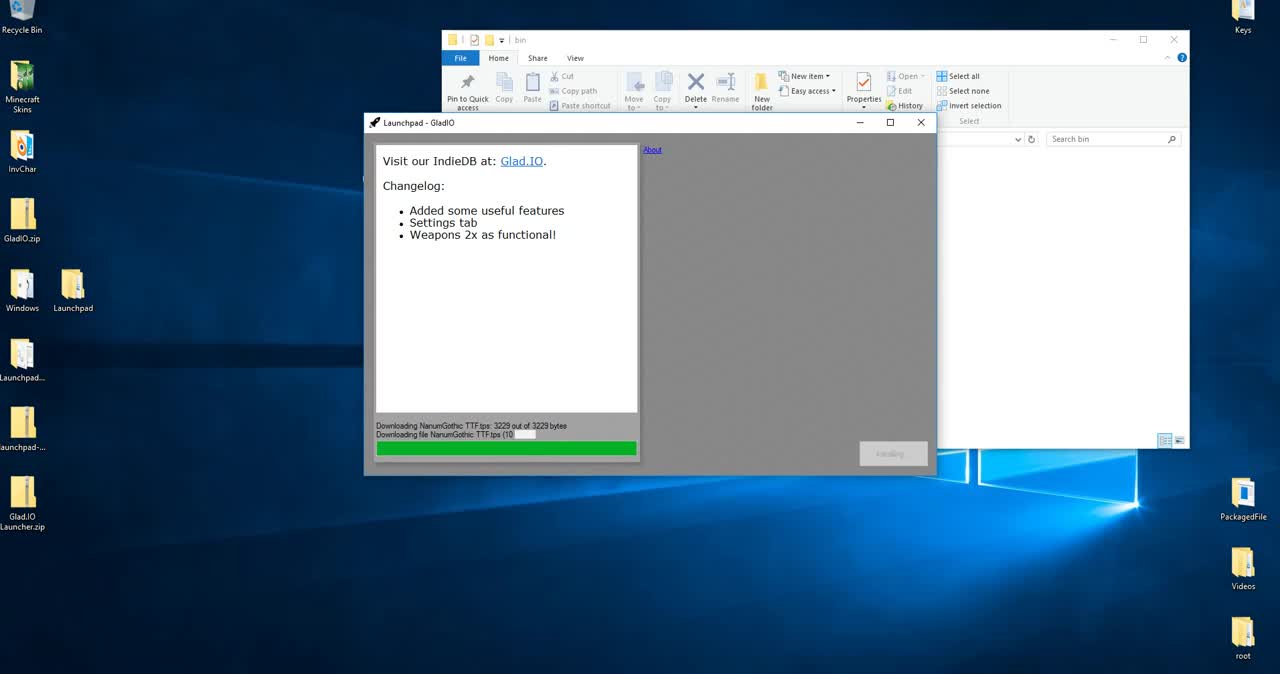Click the Properties checkmark in Explorer title bar
This screenshot has height=674, width=1280.
[475, 40]
